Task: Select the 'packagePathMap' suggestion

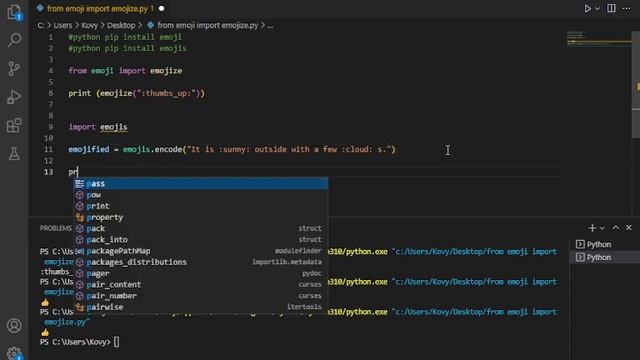Action: point(200,251)
